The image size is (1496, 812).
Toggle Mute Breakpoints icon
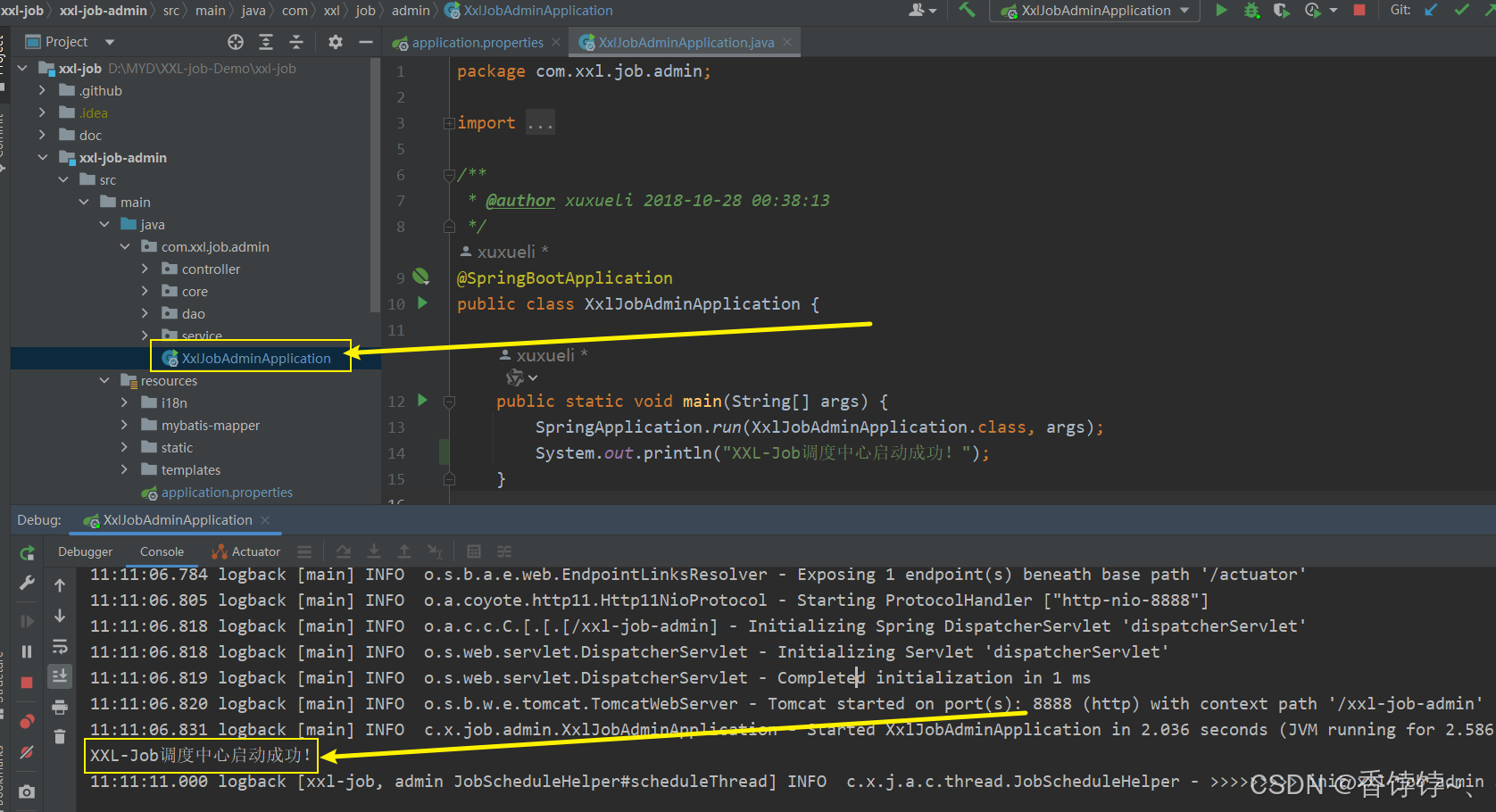pos(27,752)
